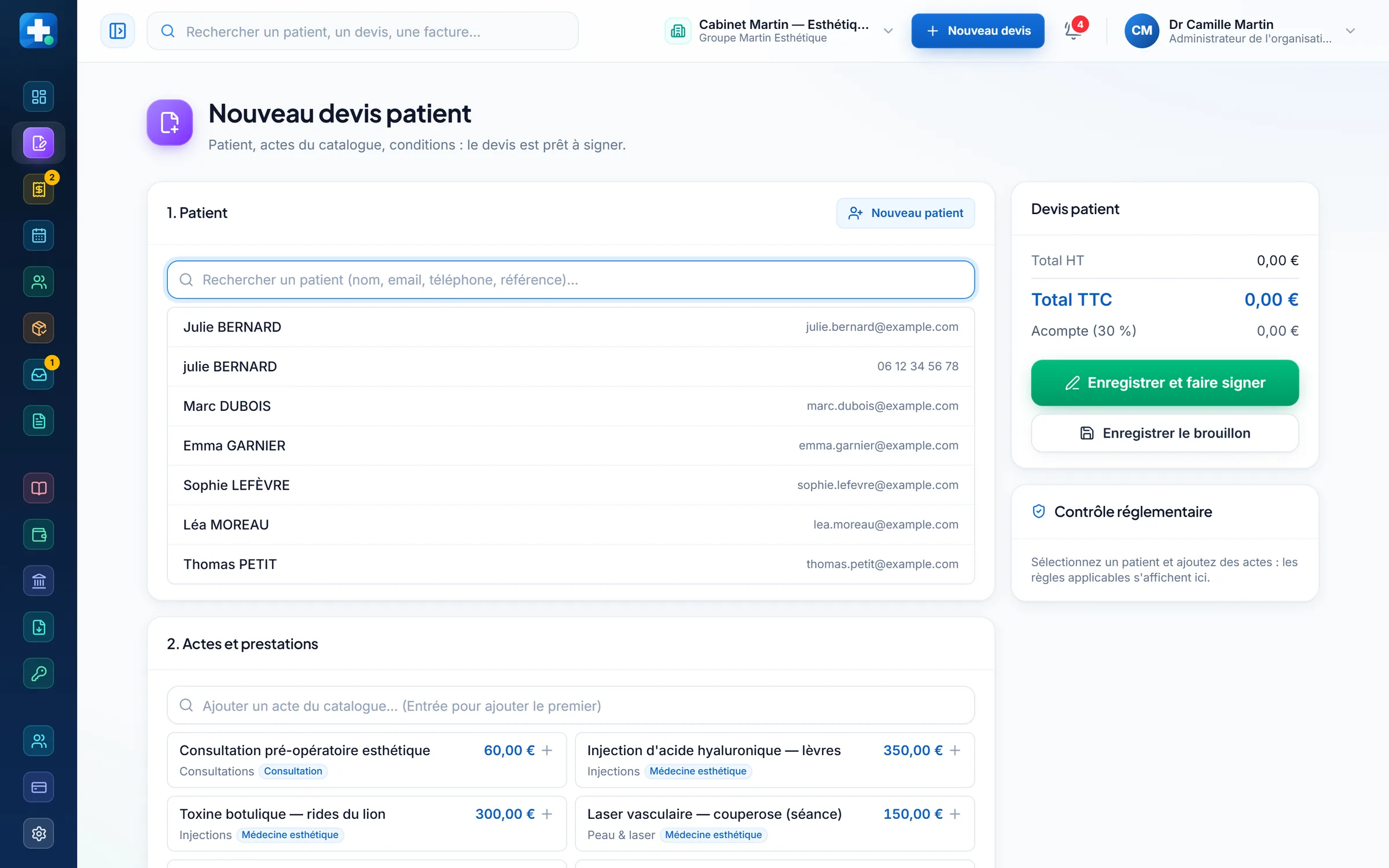
Task: Click Enregistrer et faire signer
Action: click(x=1164, y=382)
